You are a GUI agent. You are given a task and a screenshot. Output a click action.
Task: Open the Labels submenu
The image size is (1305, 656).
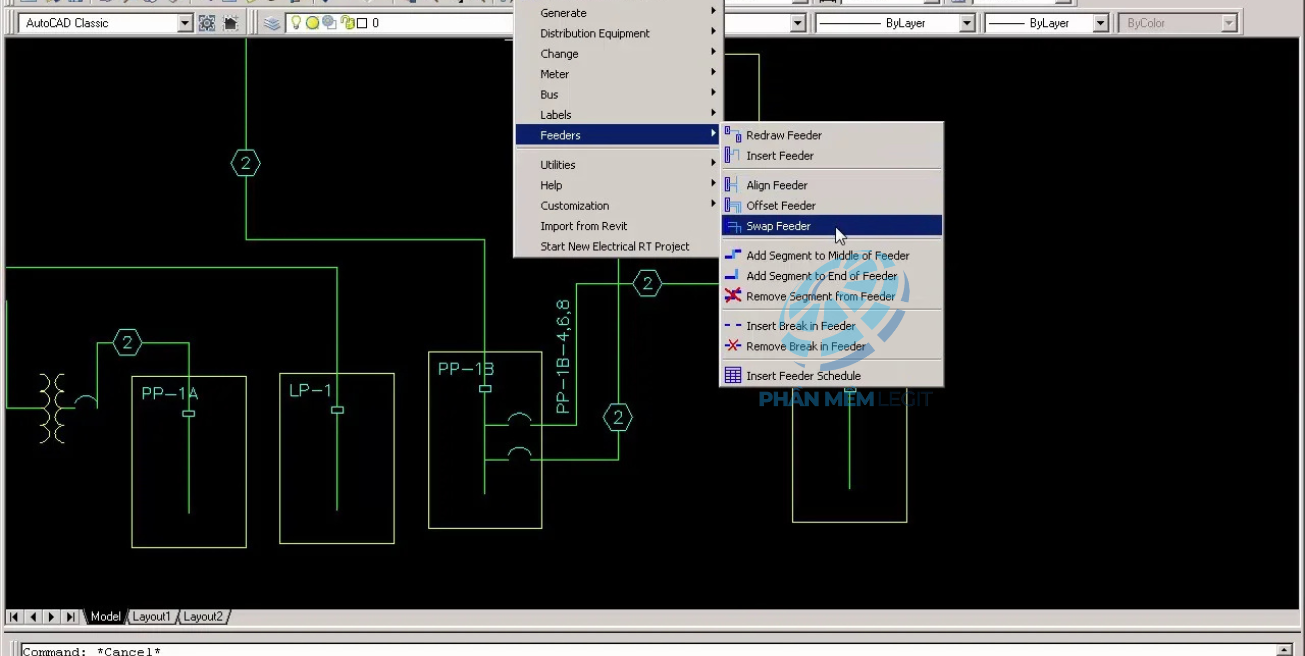click(618, 115)
